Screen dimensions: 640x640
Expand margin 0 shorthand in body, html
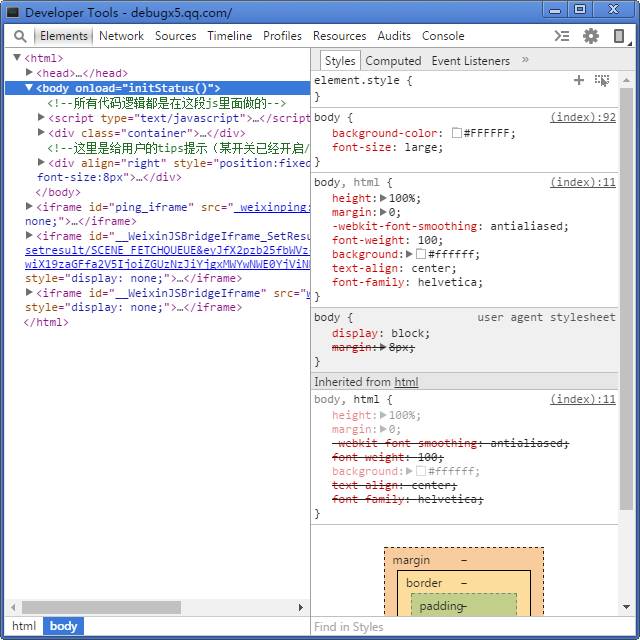coord(383,212)
